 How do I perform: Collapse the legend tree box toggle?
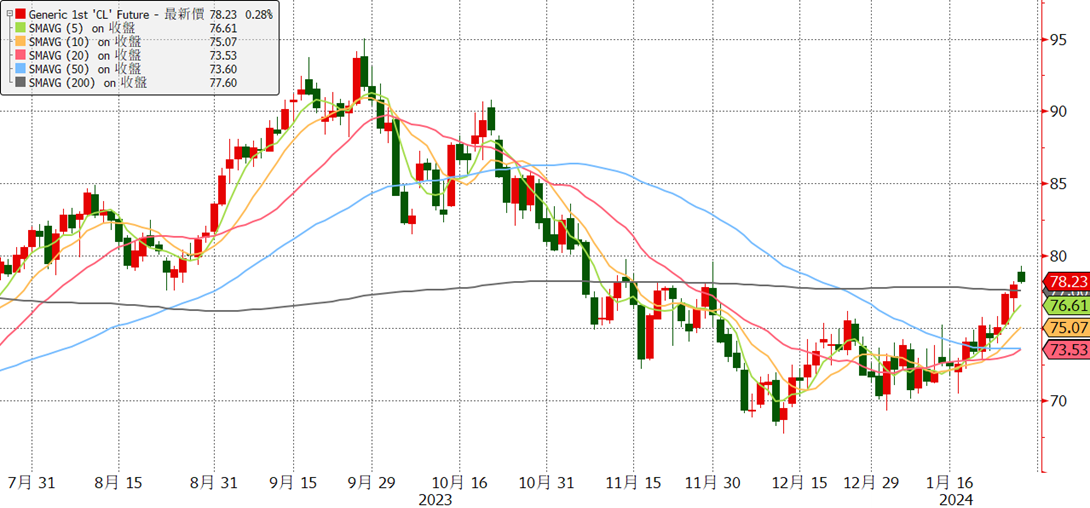point(9,14)
